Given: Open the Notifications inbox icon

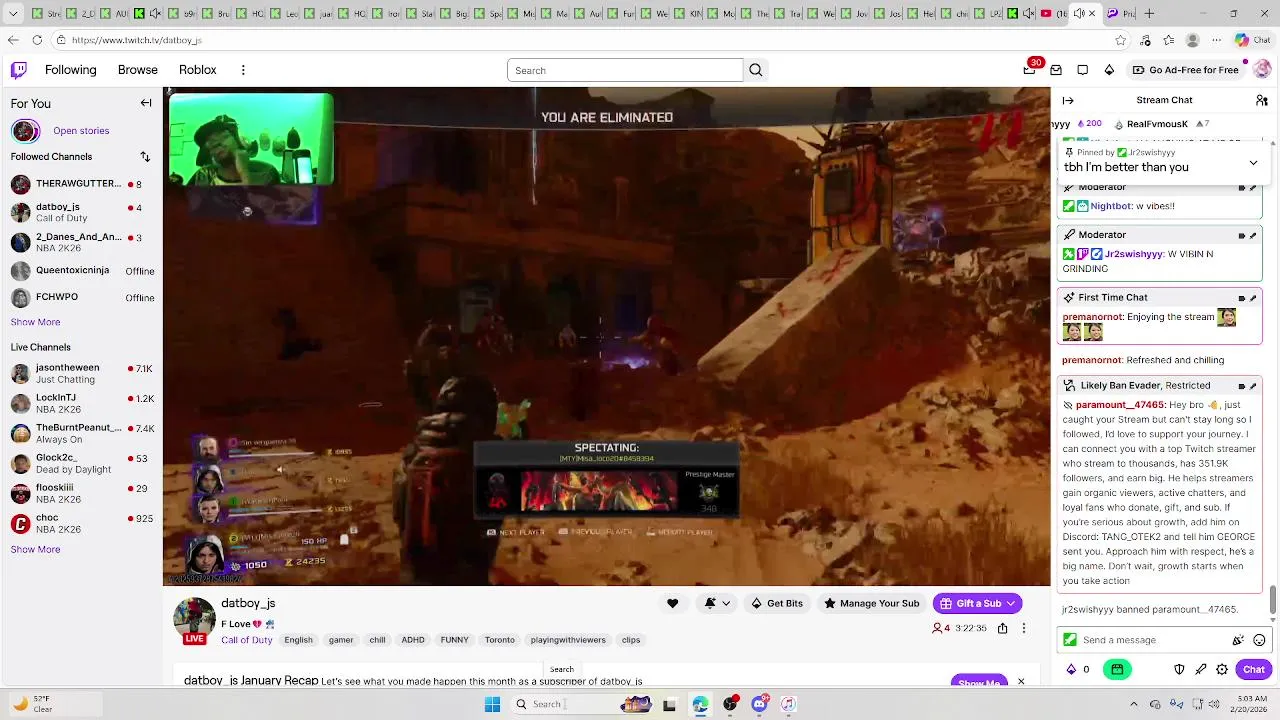Looking at the screenshot, I should click(x=1056, y=70).
